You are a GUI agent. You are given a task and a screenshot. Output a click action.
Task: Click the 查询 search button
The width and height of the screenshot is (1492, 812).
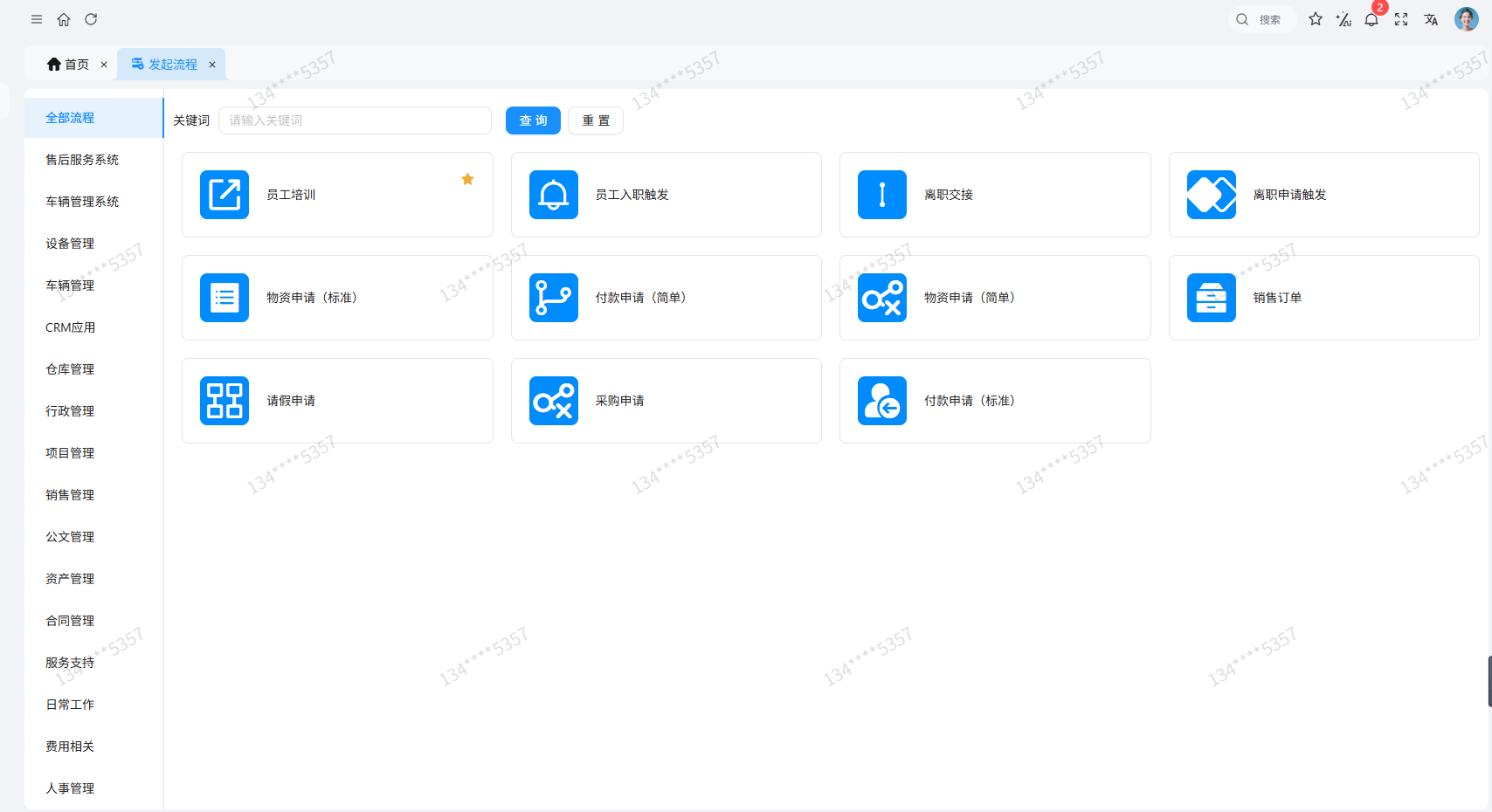coord(533,120)
